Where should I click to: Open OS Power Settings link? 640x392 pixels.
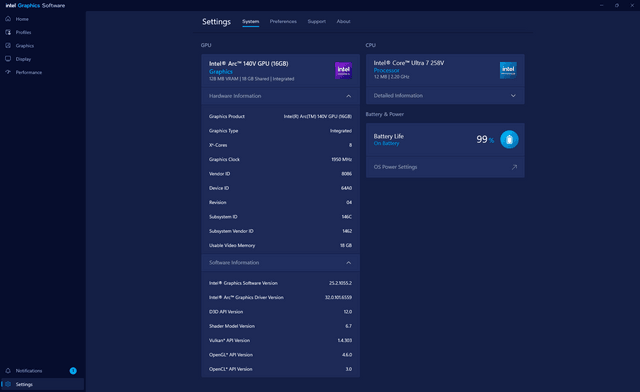pos(445,167)
